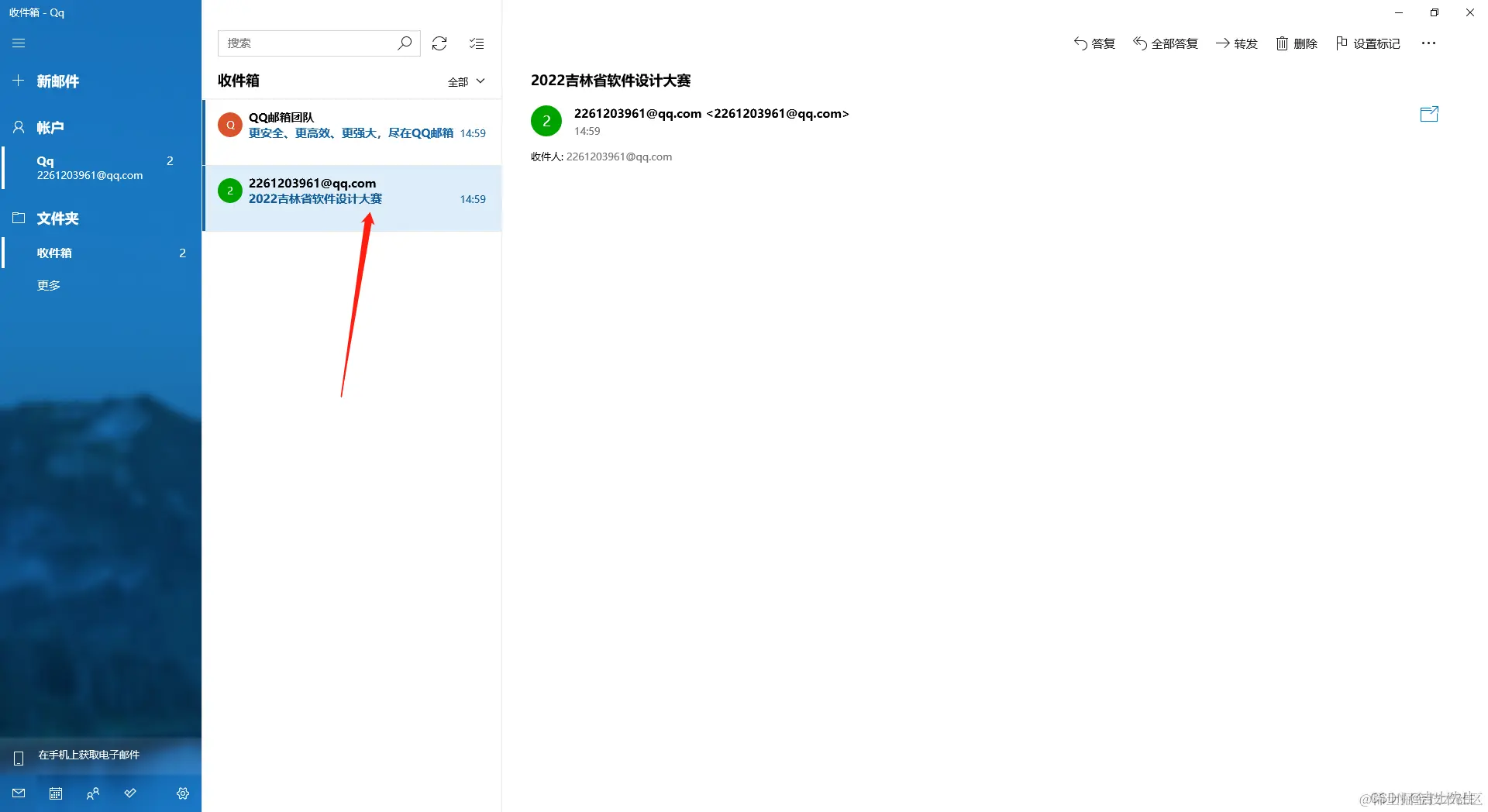Screen dimensions: 1488x812
Task: Open the QQ邮箱团队 message
Action: (x=353, y=132)
